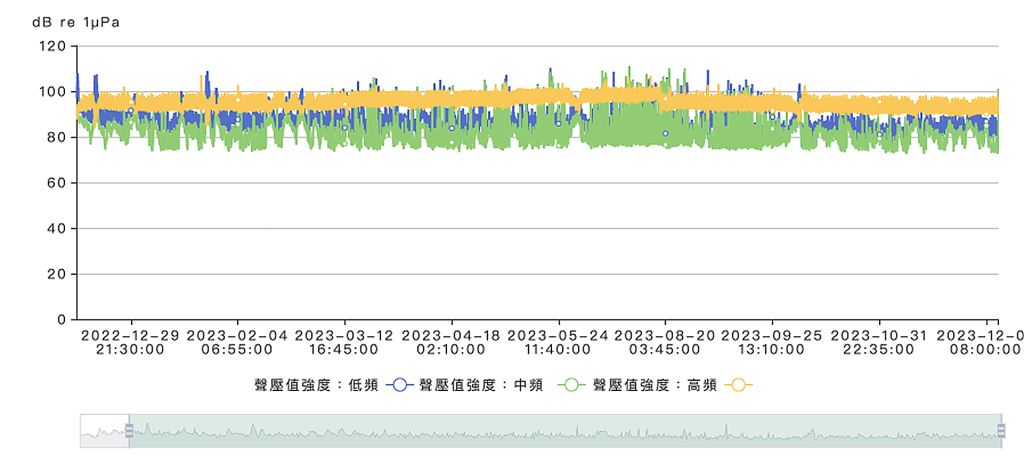Click the 2023-04-18 02:10:00 x-axis label
This screenshot has width=1024, height=456.
pyautogui.click(x=451, y=342)
